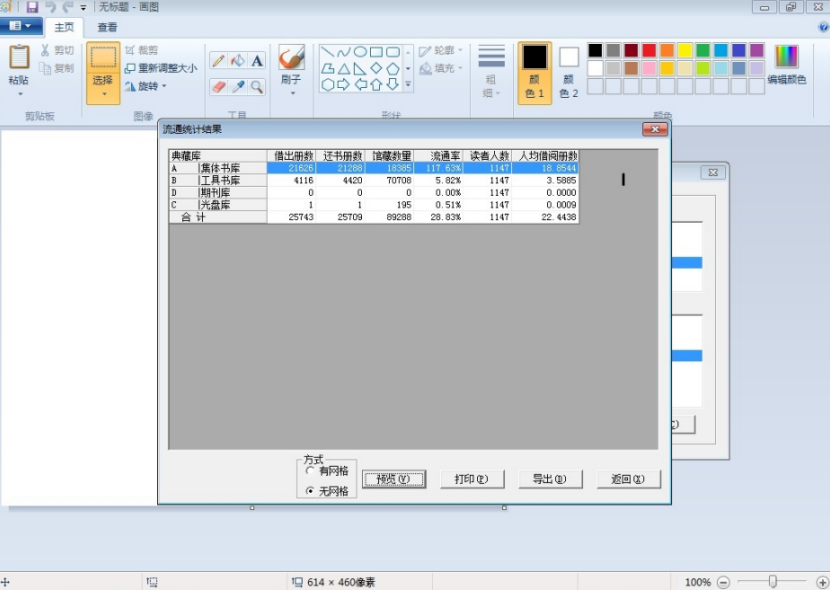831x591 pixels.
Task: Expand the 旋转 (Rotate) dropdown
Action: [x=164, y=86]
